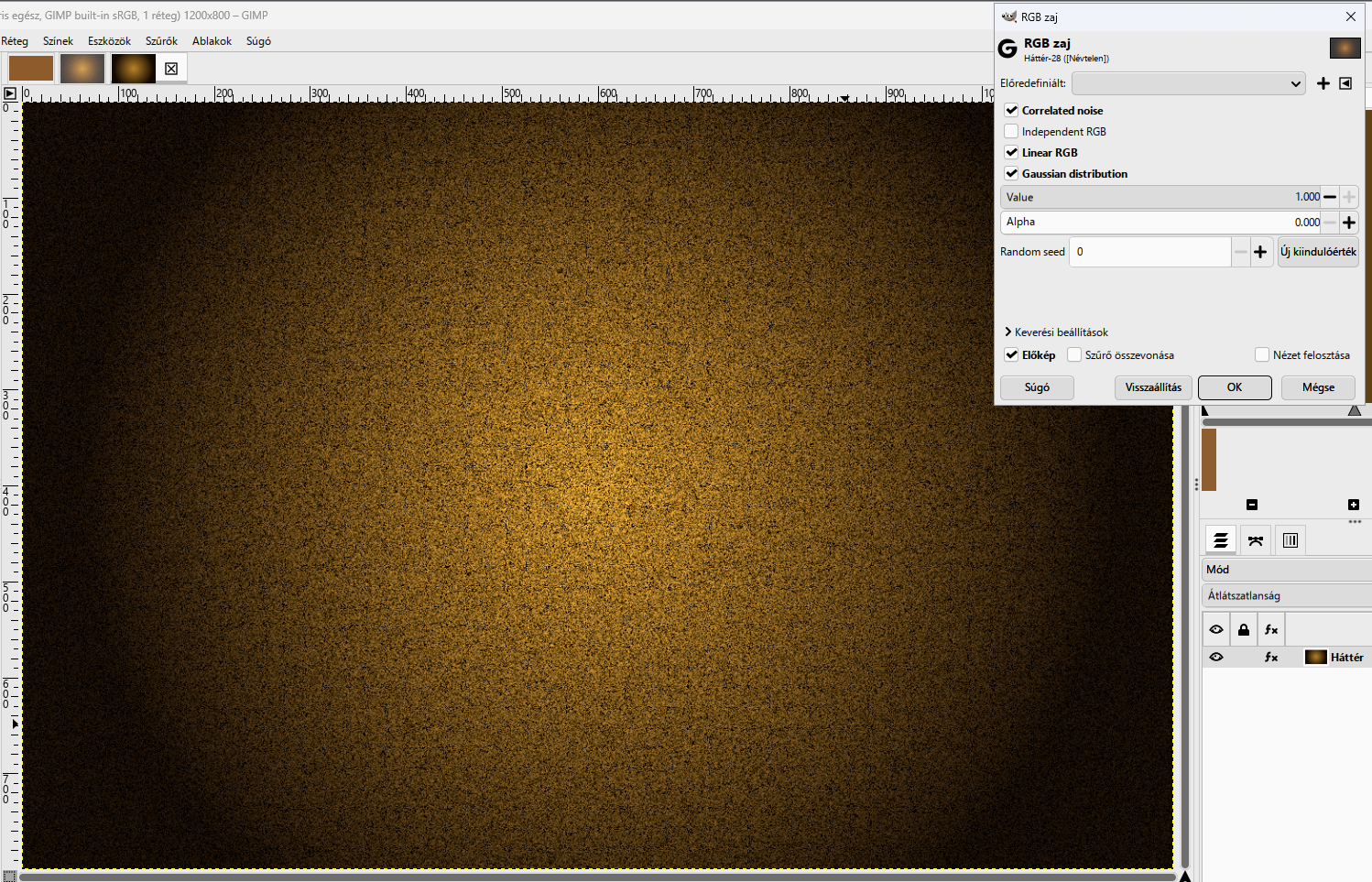Click the fx icon on the Háttér layer
Viewport: 1372px width, 882px height.
[x=1271, y=658]
